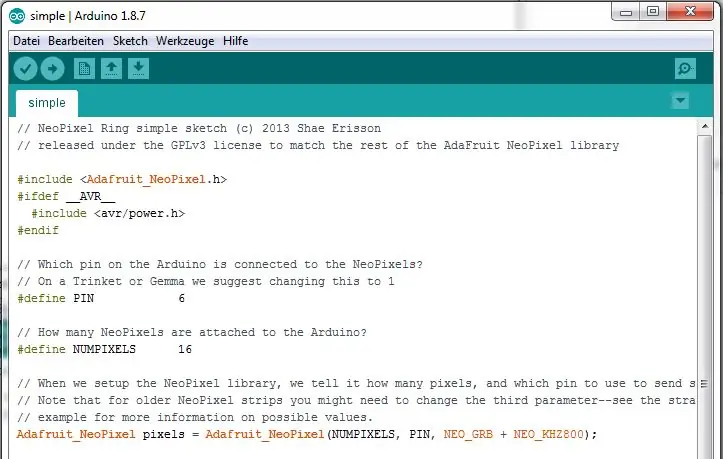
Task: Open the Hilfe menu
Action: [x=235, y=41]
